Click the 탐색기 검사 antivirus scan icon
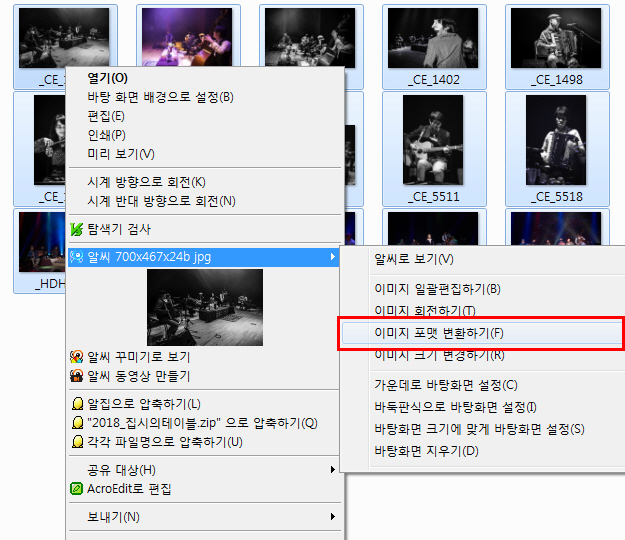Viewport: 625px width, 540px height. [77, 229]
